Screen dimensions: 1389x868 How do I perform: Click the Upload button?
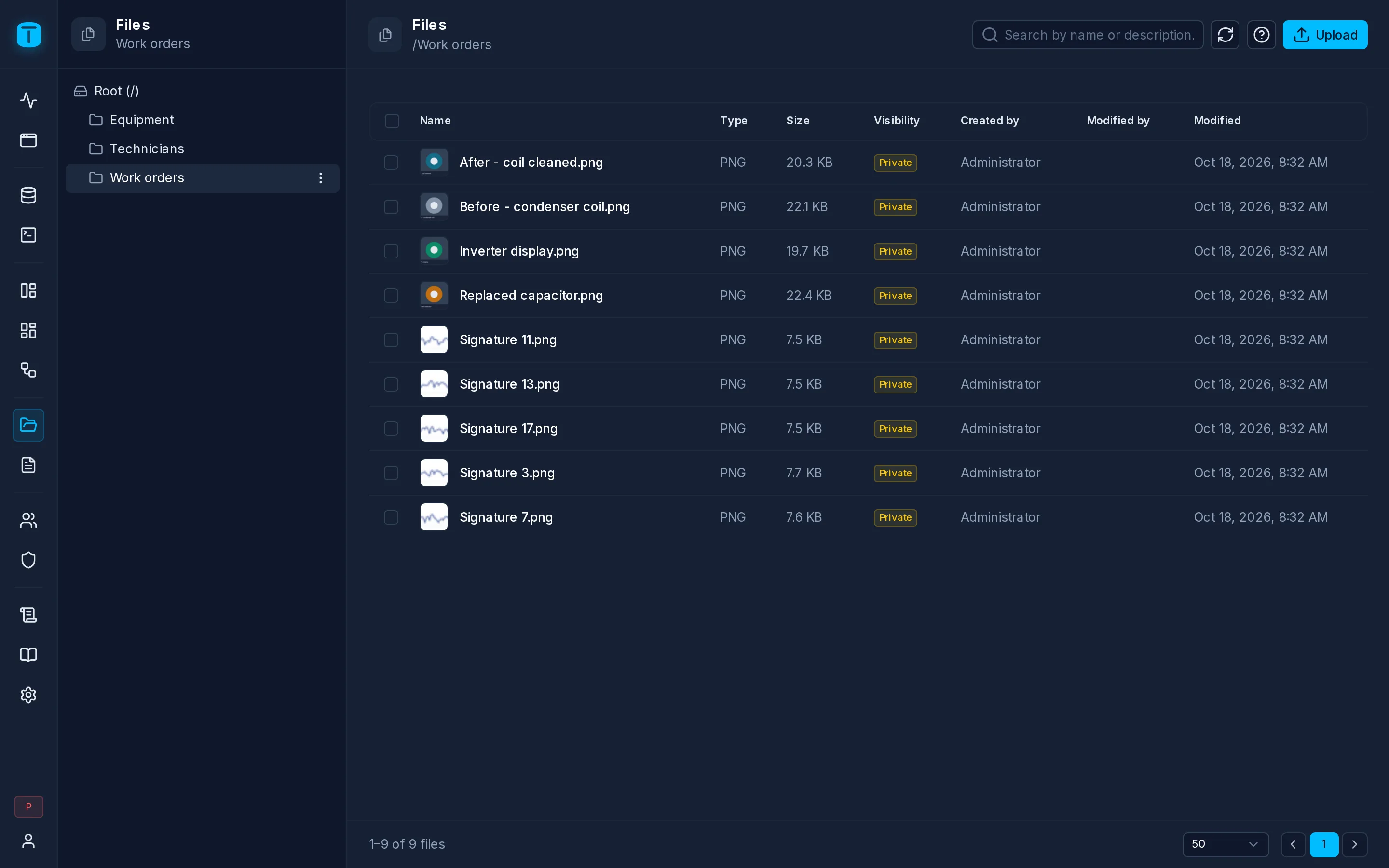pyautogui.click(x=1325, y=35)
